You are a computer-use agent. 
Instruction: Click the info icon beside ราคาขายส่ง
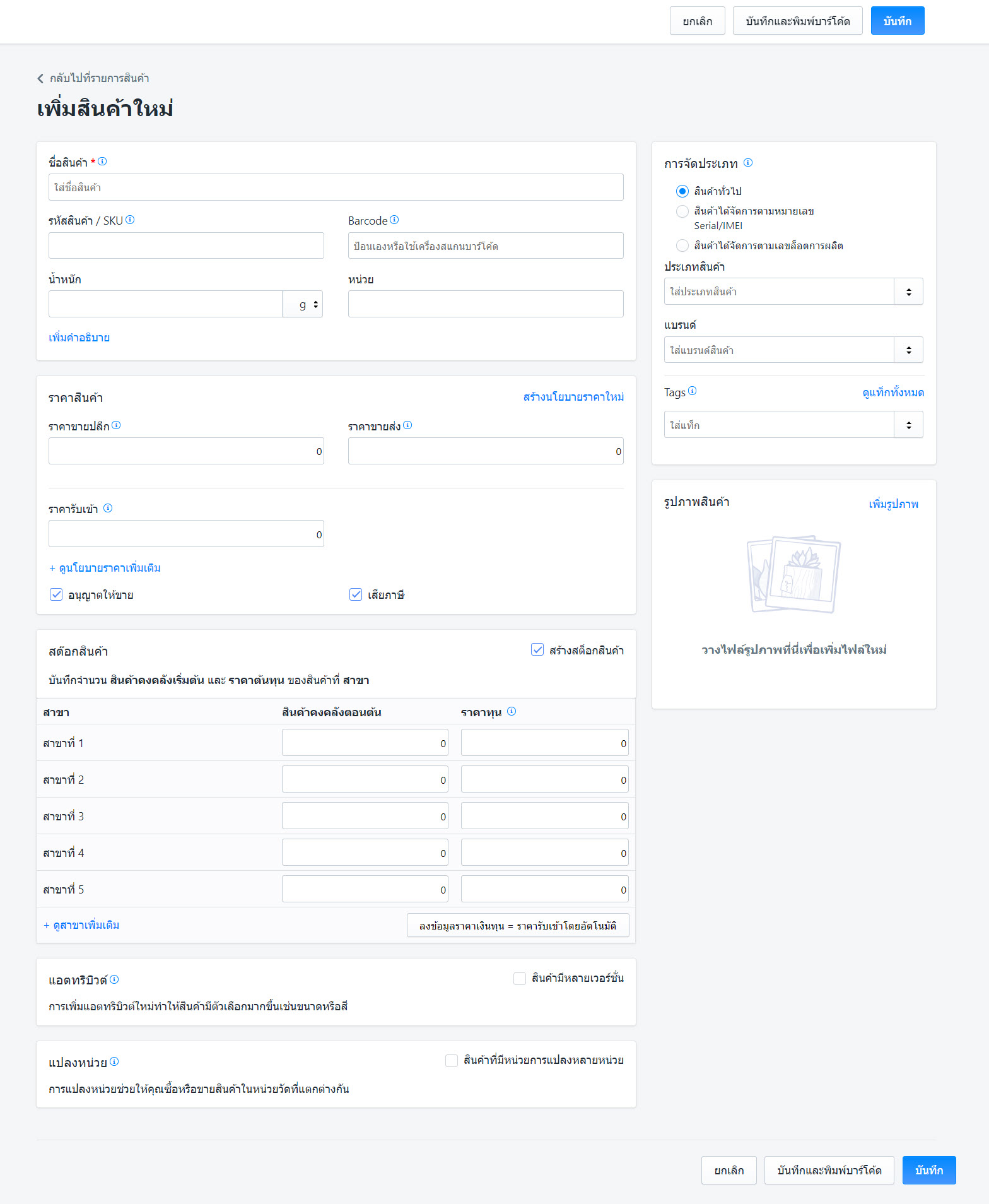click(x=407, y=425)
